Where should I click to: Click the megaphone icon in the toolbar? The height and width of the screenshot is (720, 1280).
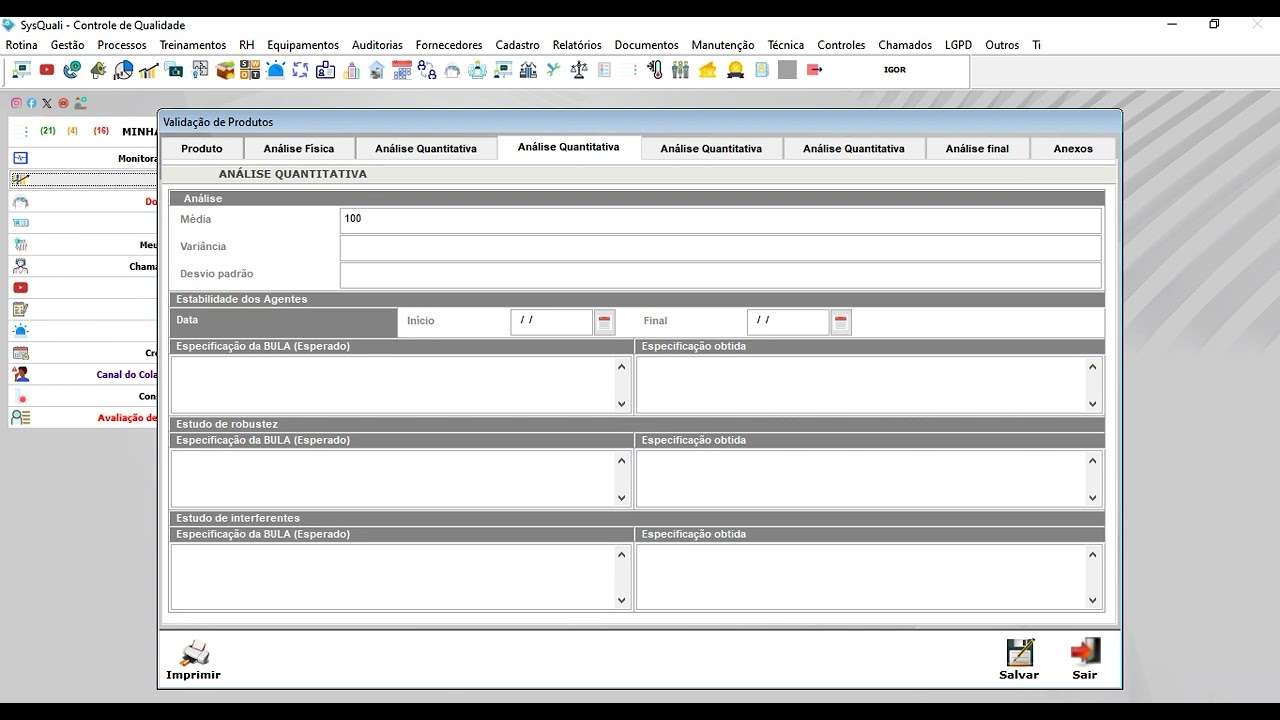(97, 70)
